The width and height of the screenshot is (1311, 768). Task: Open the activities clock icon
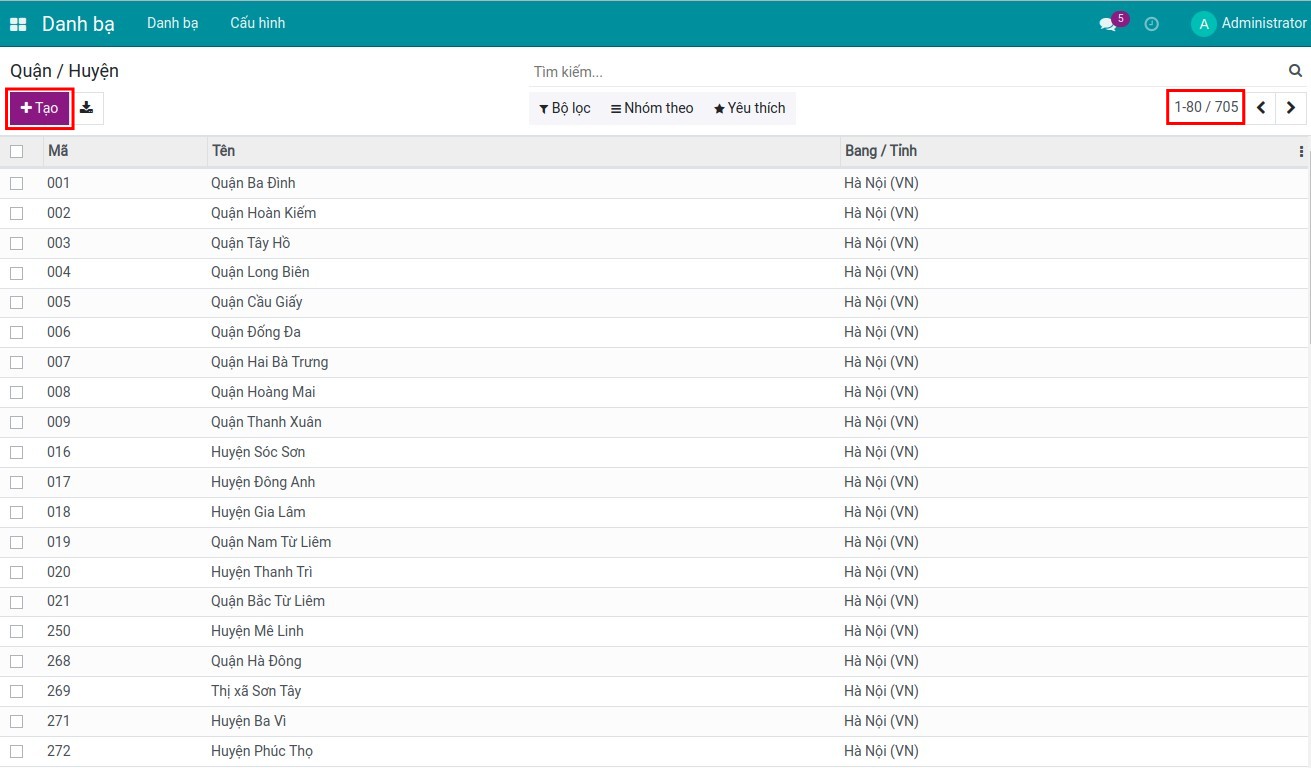tap(1151, 24)
